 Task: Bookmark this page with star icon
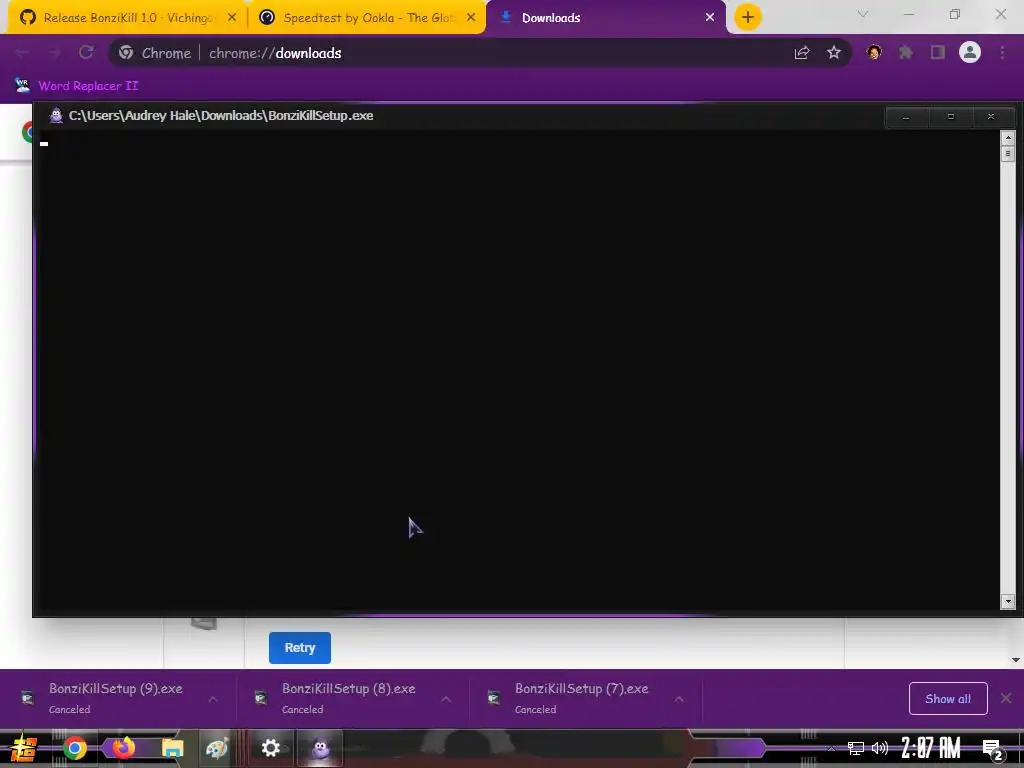[x=834, y=53]
